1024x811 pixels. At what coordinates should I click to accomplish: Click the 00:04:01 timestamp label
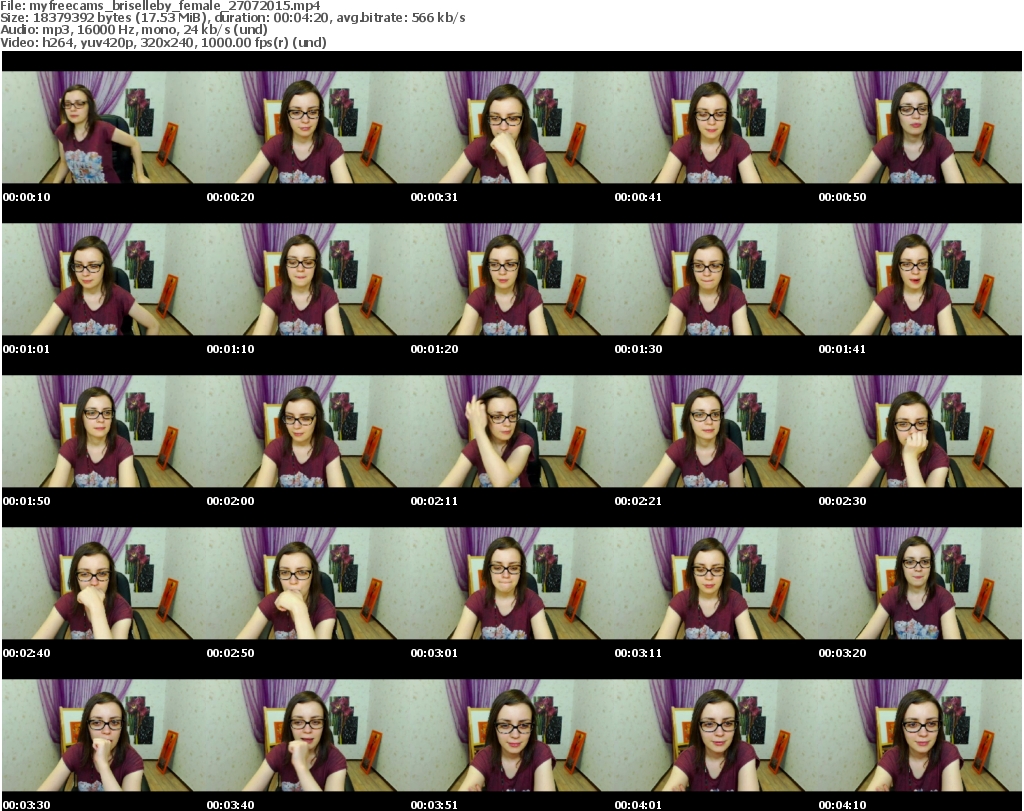638,804
